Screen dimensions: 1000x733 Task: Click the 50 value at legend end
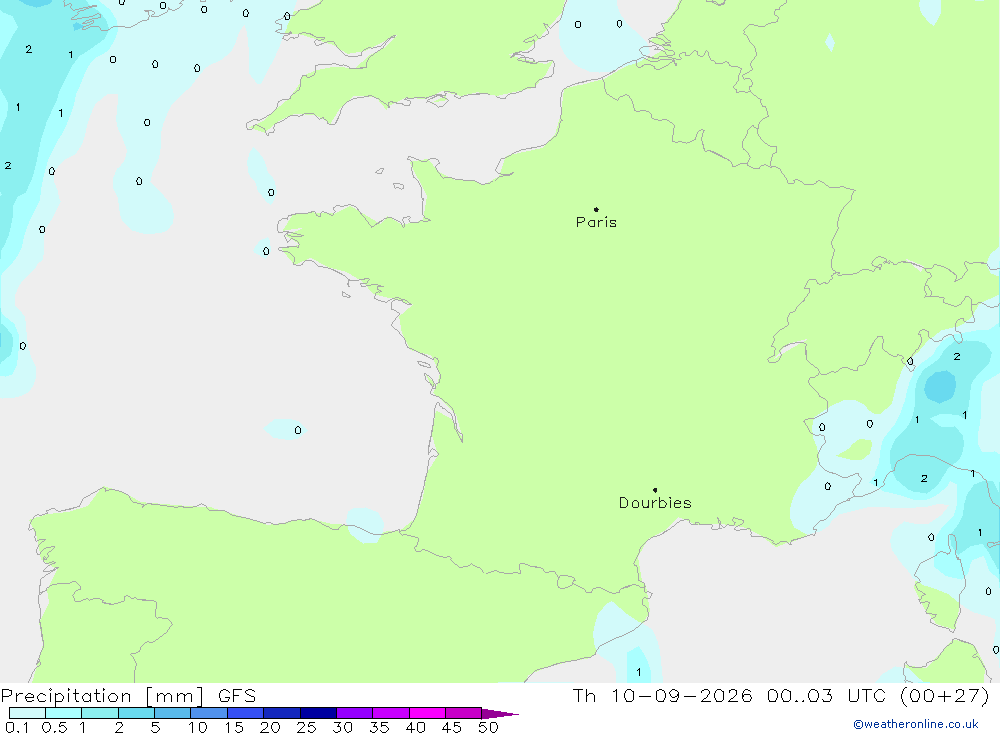coord(488,727)
